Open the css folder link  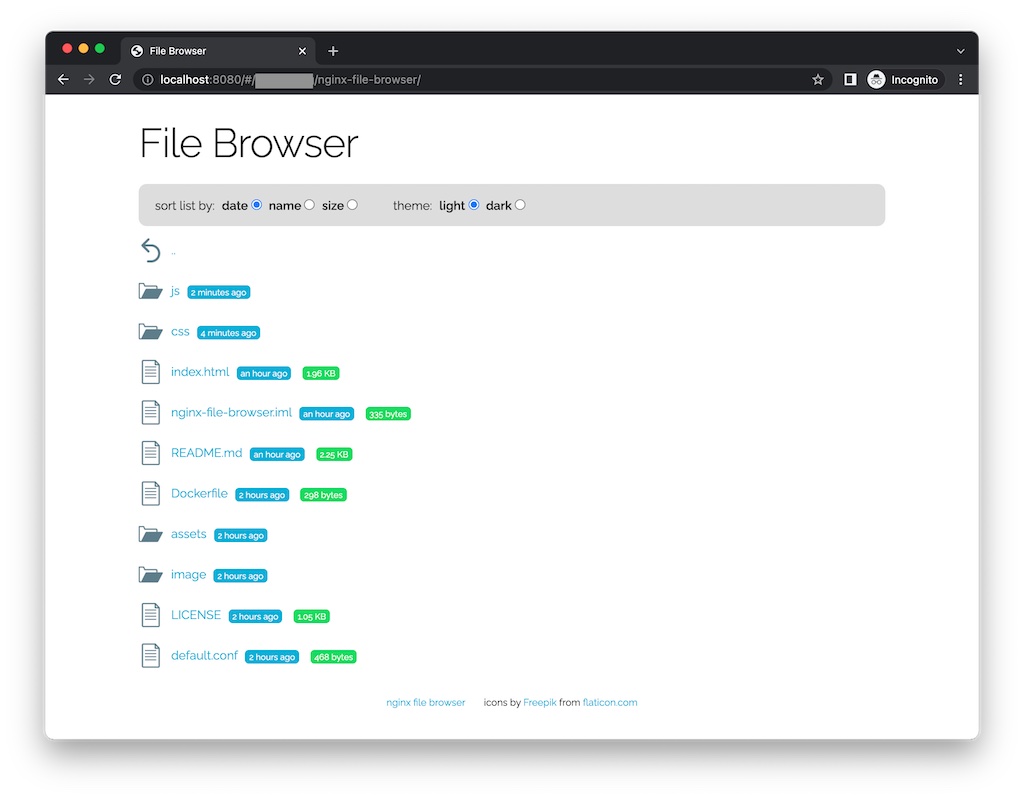coord(180,331)
